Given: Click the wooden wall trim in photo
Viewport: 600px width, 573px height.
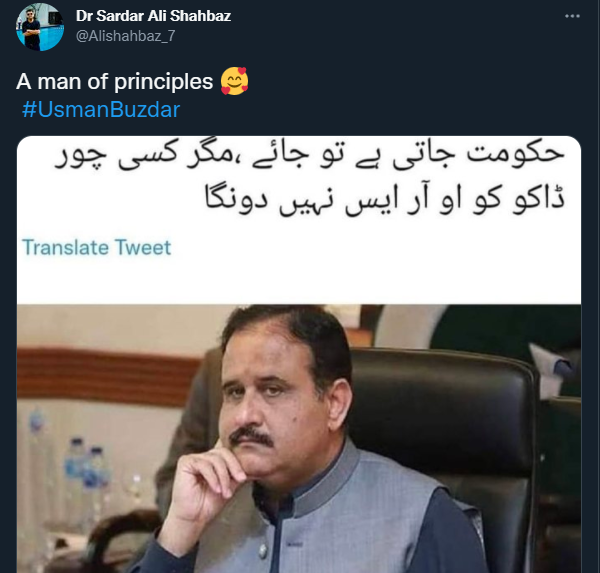Looking at the screenshot, I should pos(105,377).
